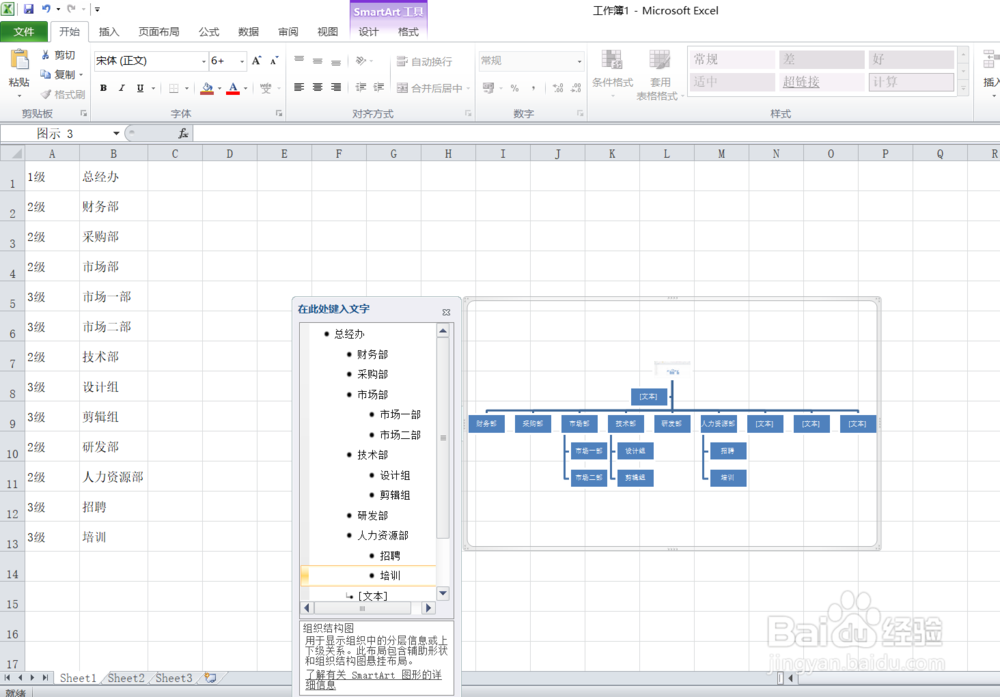This screenshot has width=1000, height=697.
Task: Click the middle vertical align icon
Action: click(318, 61)
